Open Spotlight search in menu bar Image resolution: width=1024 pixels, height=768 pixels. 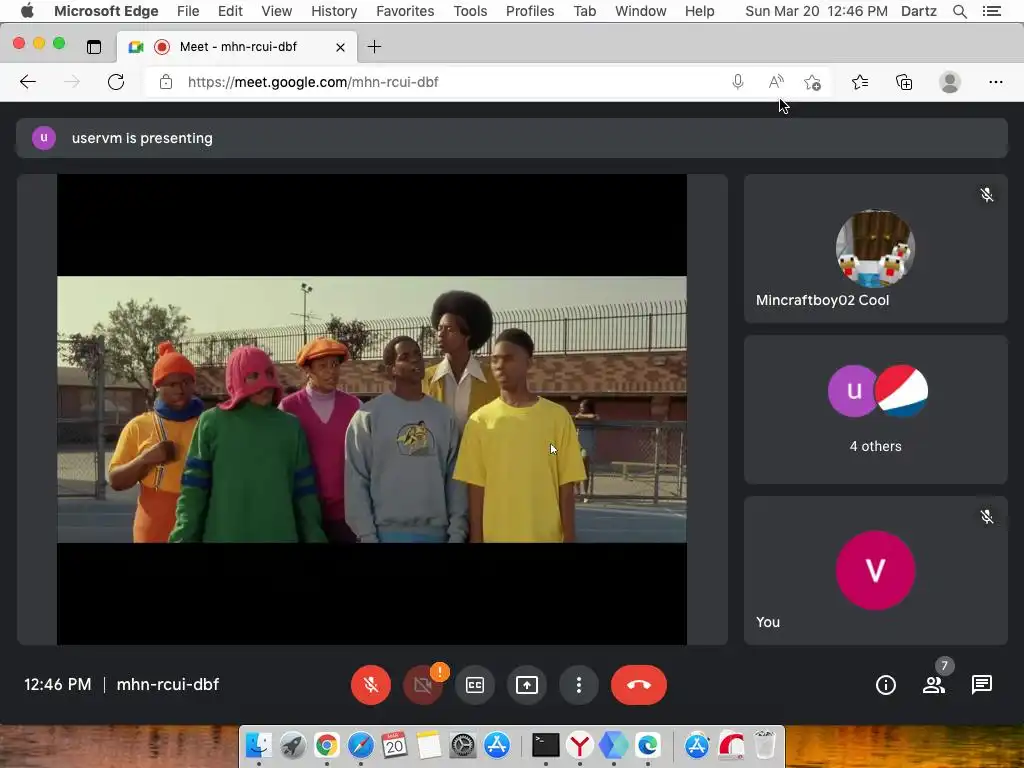[x=960, y=11]
